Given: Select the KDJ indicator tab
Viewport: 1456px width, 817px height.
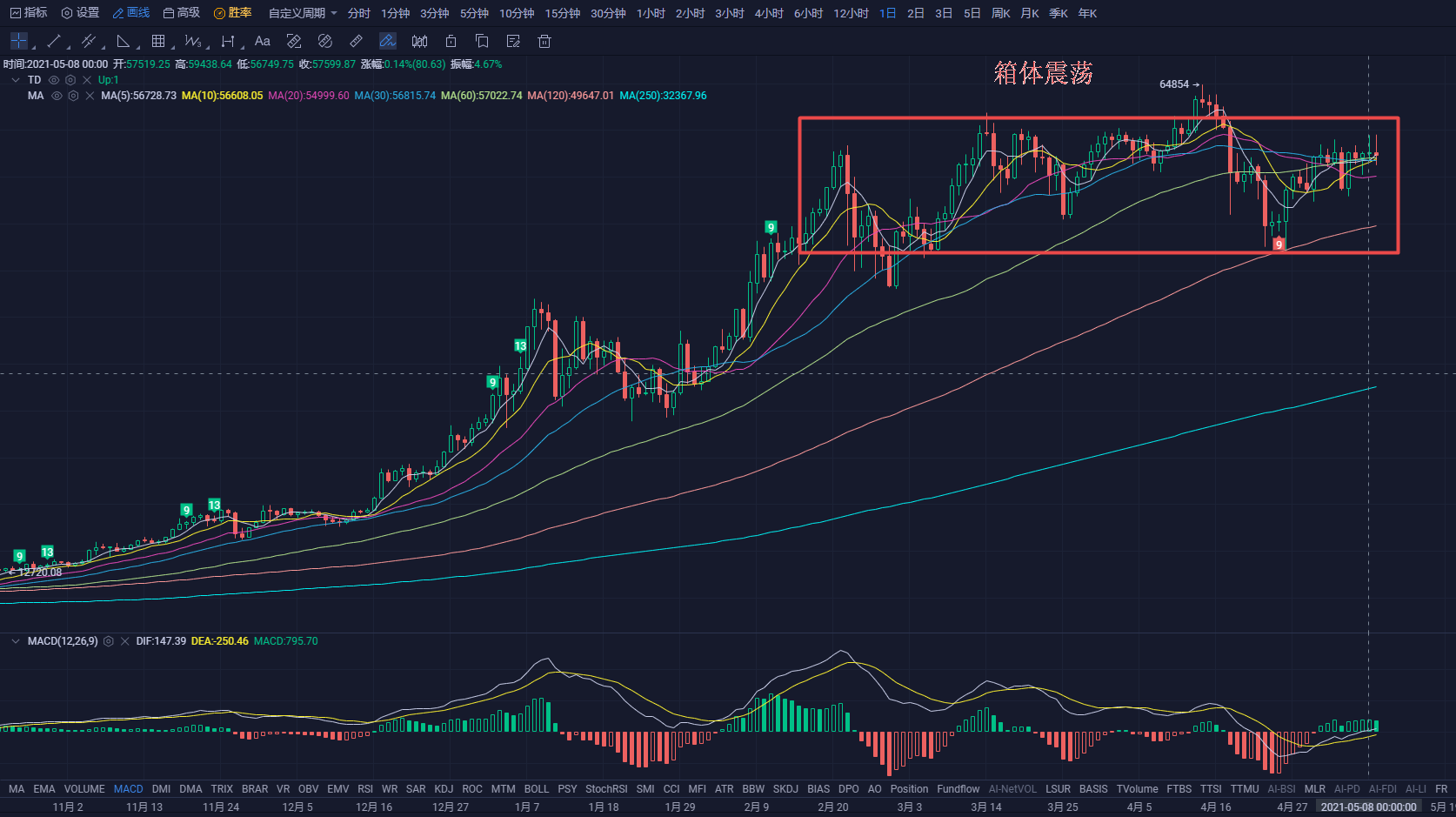Looking at the screenshot, I should [444, 789].
